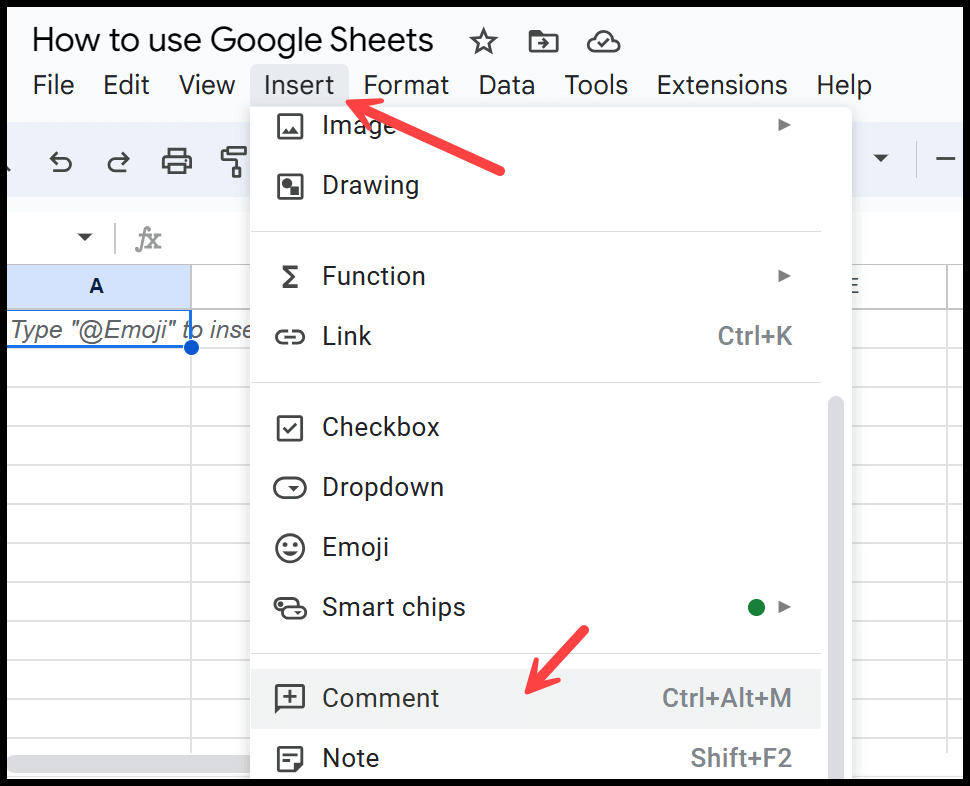This screenshot has height=786, width=970.
Task: Open the Format menu
Action: [x=406, y=85]
